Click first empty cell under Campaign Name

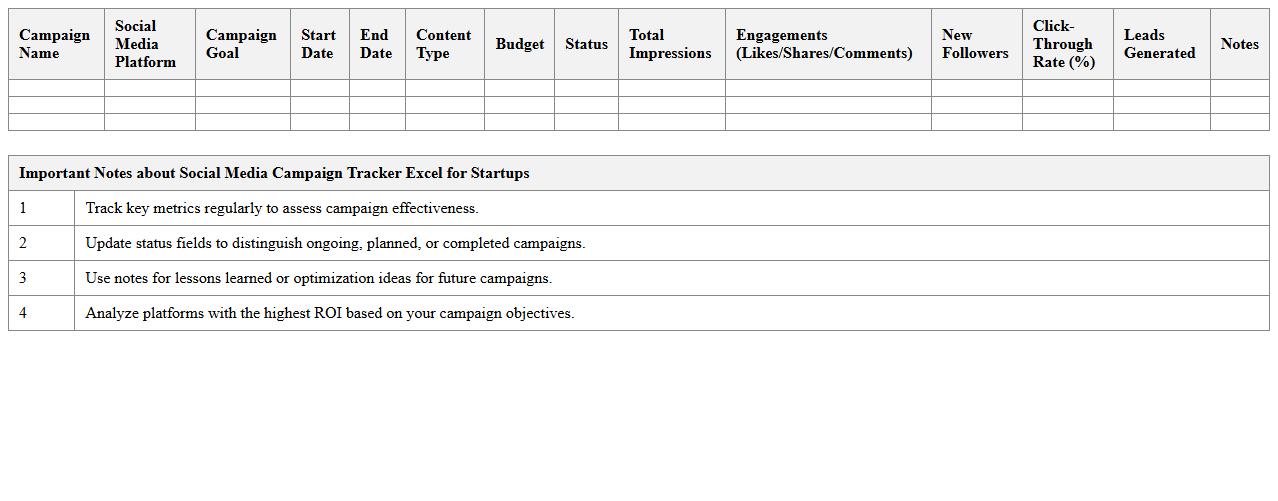coord(56,88)
